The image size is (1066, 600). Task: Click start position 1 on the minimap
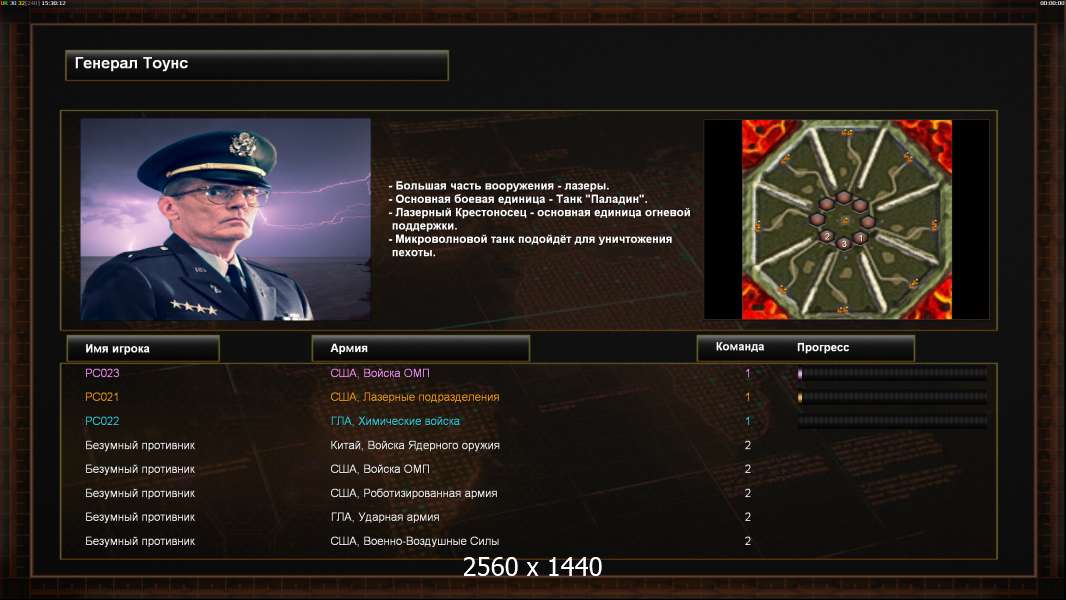tap(861, 238)
